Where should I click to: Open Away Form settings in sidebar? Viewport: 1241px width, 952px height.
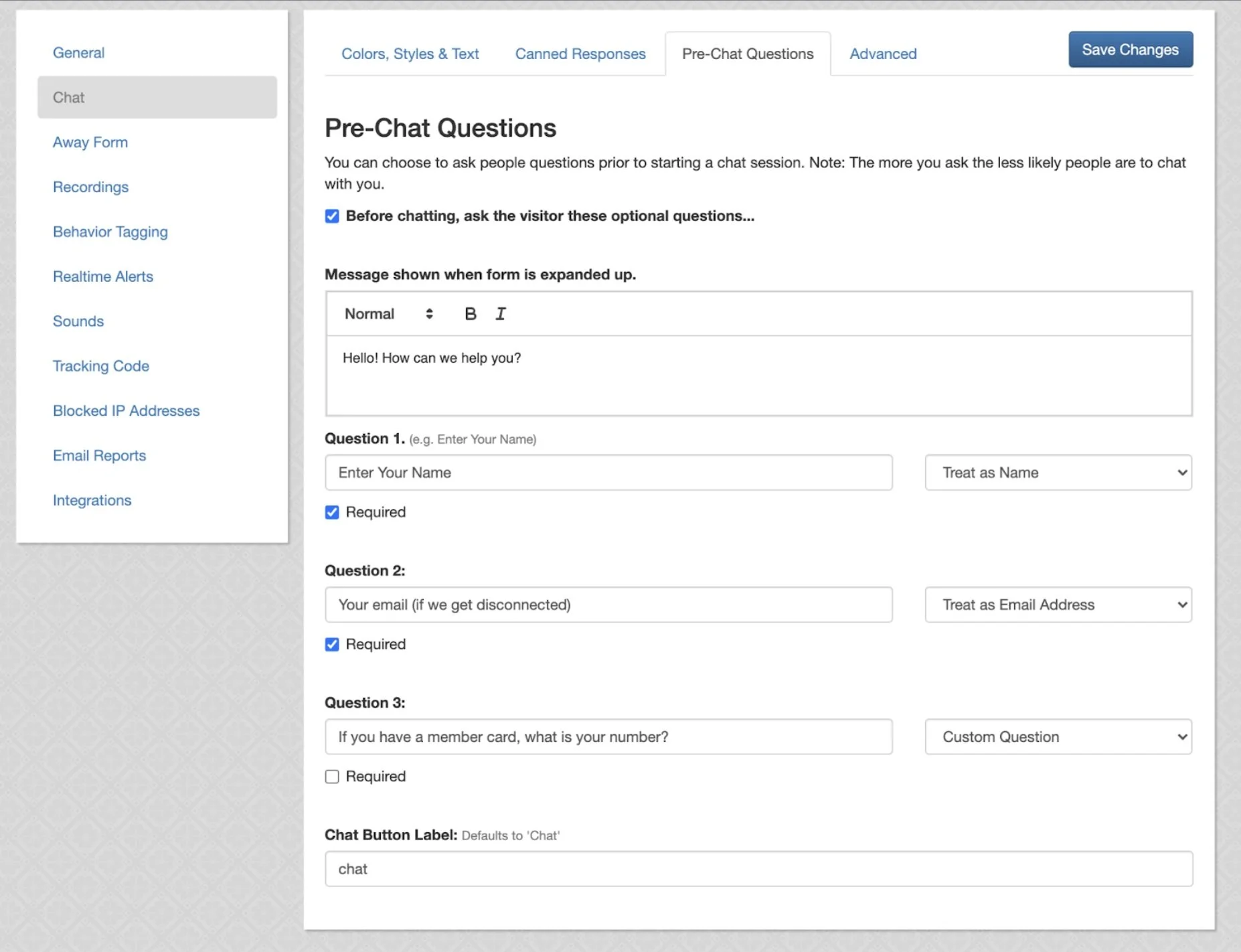pos(90,143)
